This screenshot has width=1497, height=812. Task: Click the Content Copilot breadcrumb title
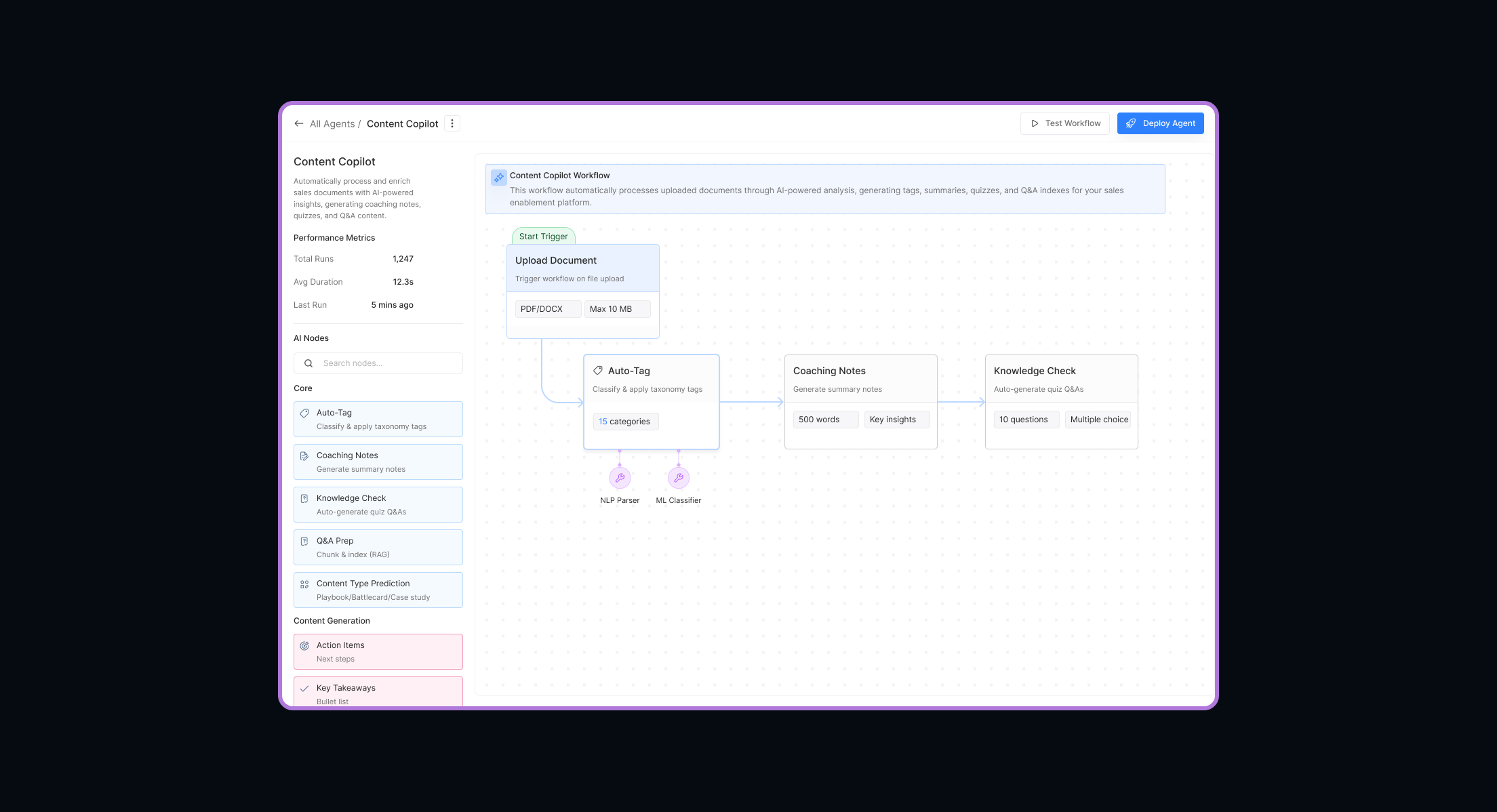coord(403,124)
